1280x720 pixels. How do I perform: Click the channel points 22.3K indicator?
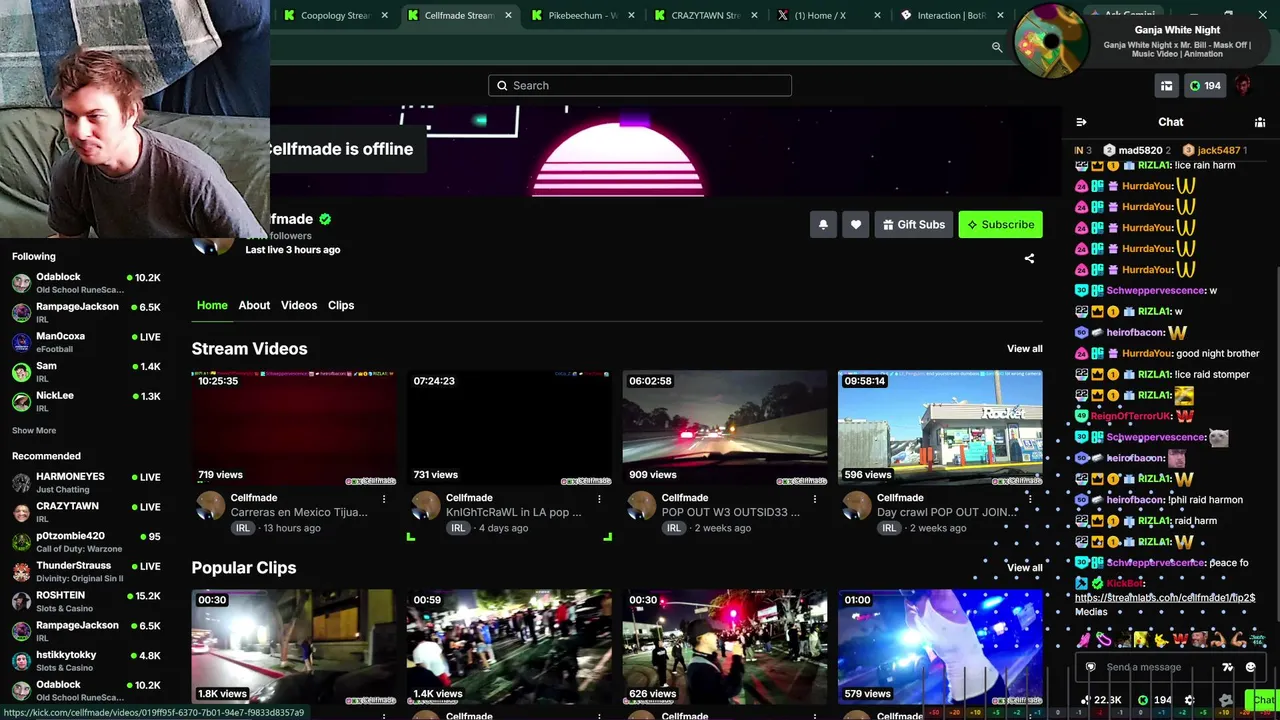coord(1101,700)
